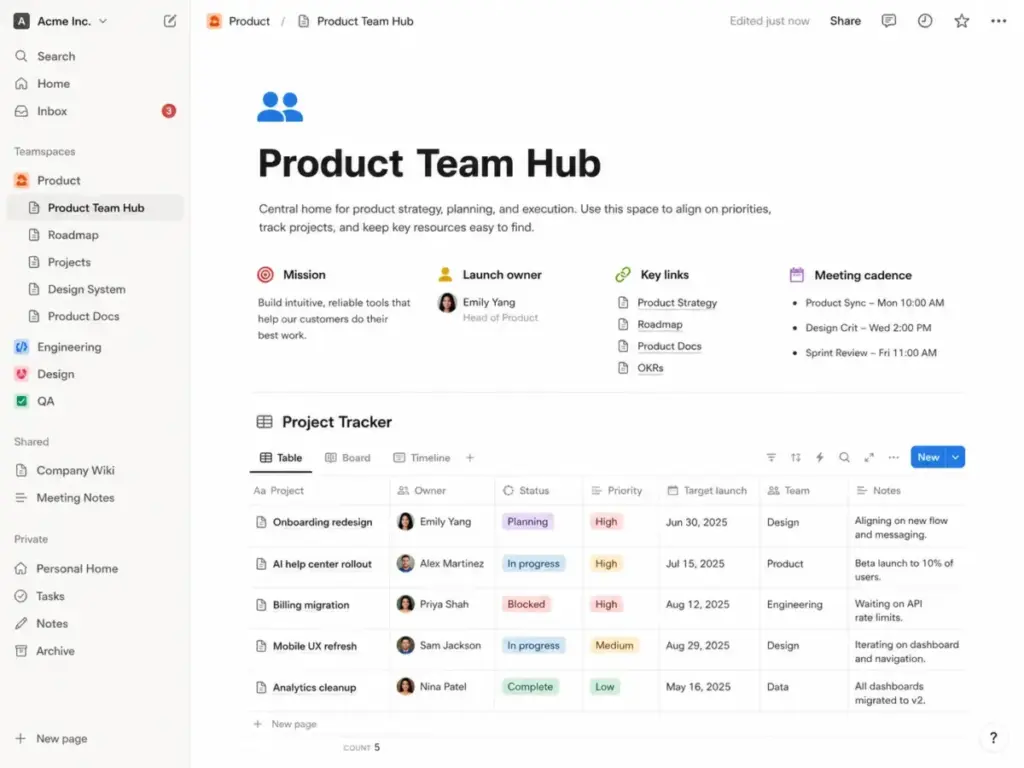Switch to the Table view tab

pyautogui.click(x=281, y=458)
